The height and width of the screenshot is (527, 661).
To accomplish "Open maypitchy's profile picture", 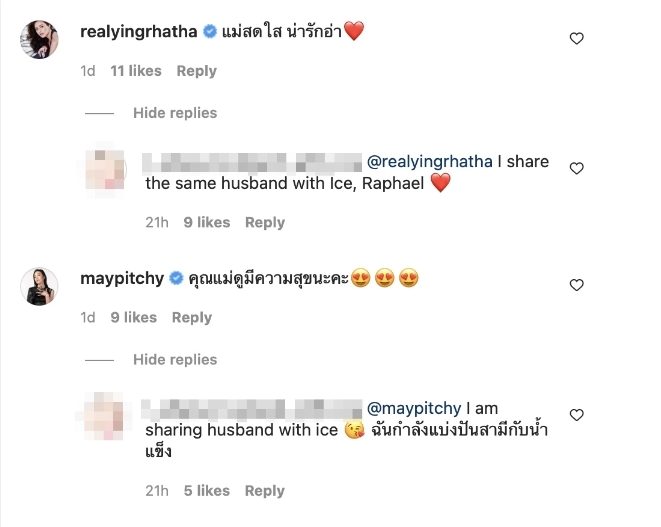I will click(x=40, y=286).
